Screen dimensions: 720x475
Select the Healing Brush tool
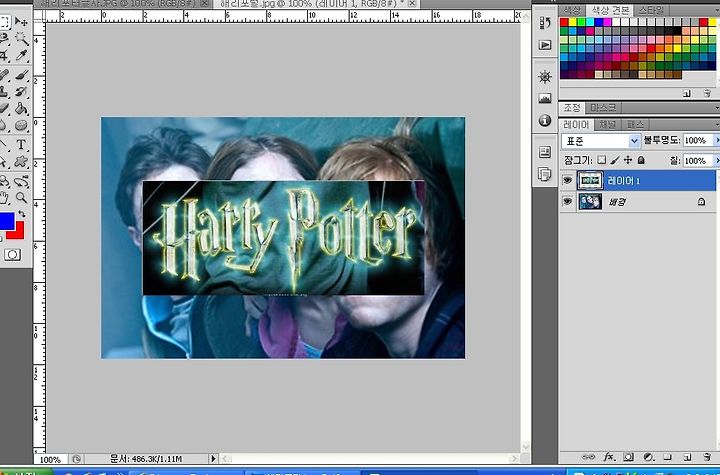pyautogui.click(x=4, y=74)
